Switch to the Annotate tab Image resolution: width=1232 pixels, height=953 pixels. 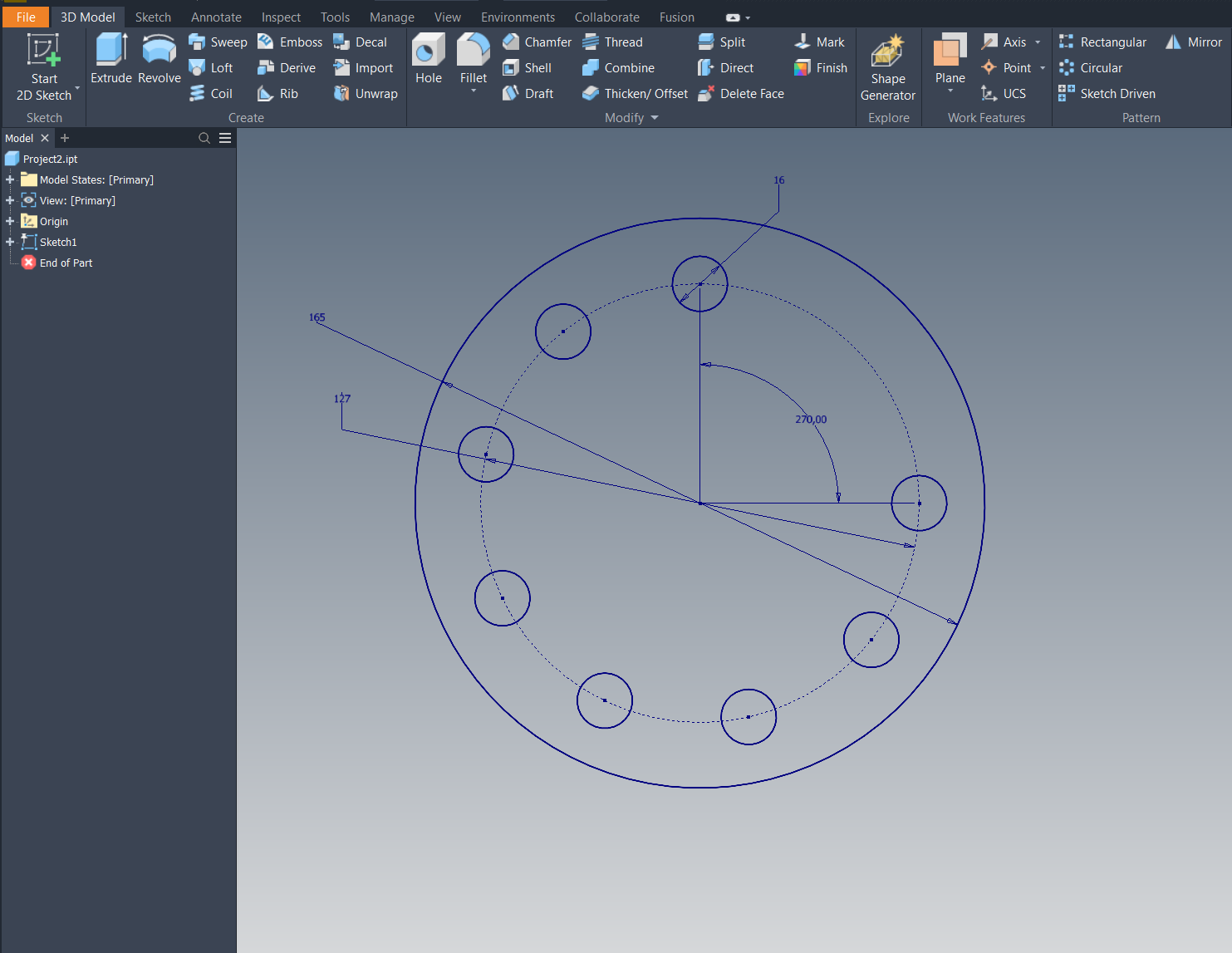click(216, 17)
